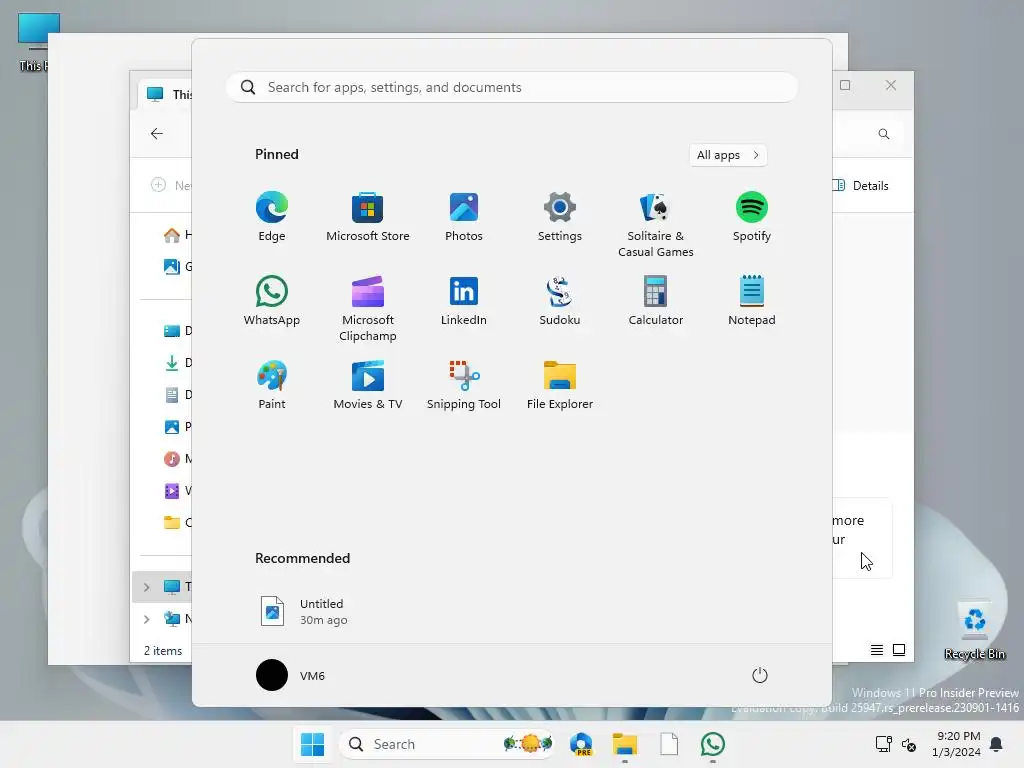Show All apps list
Image resolution: width=1024 pixels, height=768 pixels.
[x=728, y=155]
